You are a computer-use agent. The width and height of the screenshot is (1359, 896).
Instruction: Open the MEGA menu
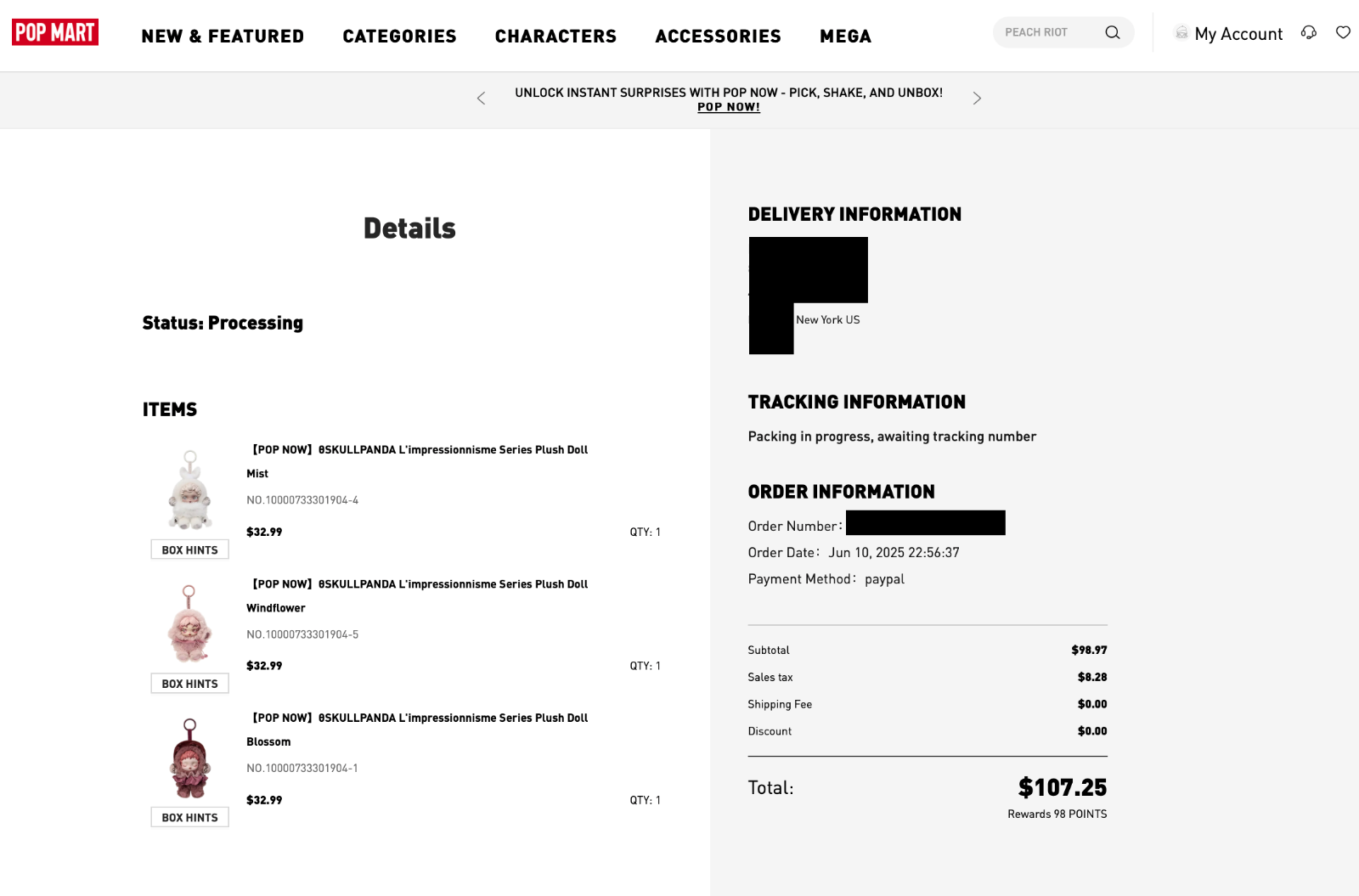click(x=845, y=37)
